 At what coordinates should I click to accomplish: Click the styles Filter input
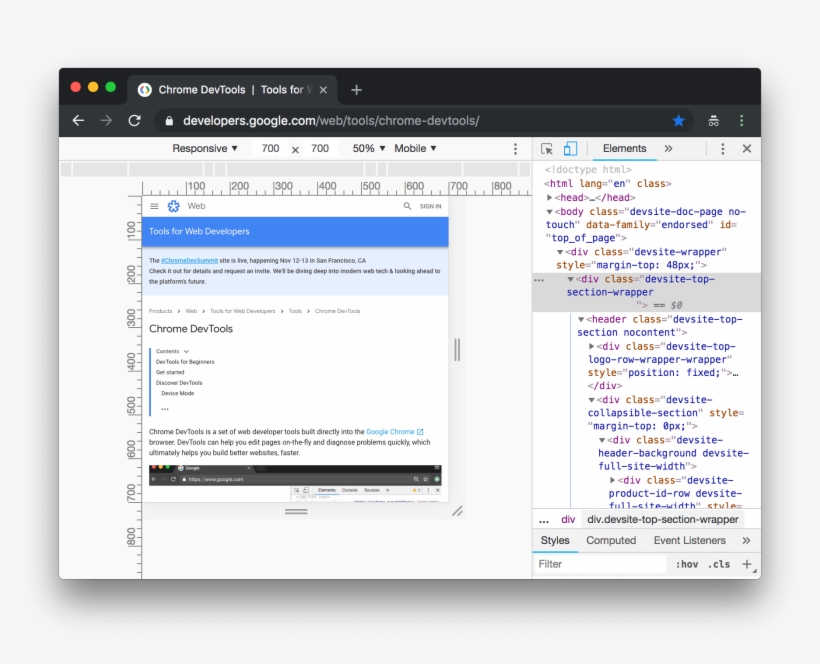(600, 564)
